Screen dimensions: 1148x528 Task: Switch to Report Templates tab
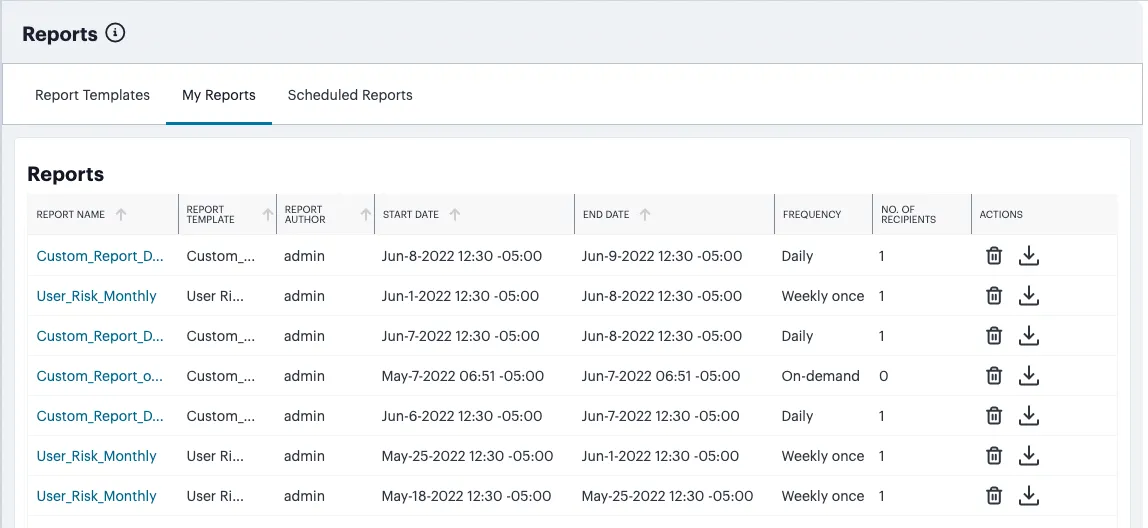(x=92, y=95)
